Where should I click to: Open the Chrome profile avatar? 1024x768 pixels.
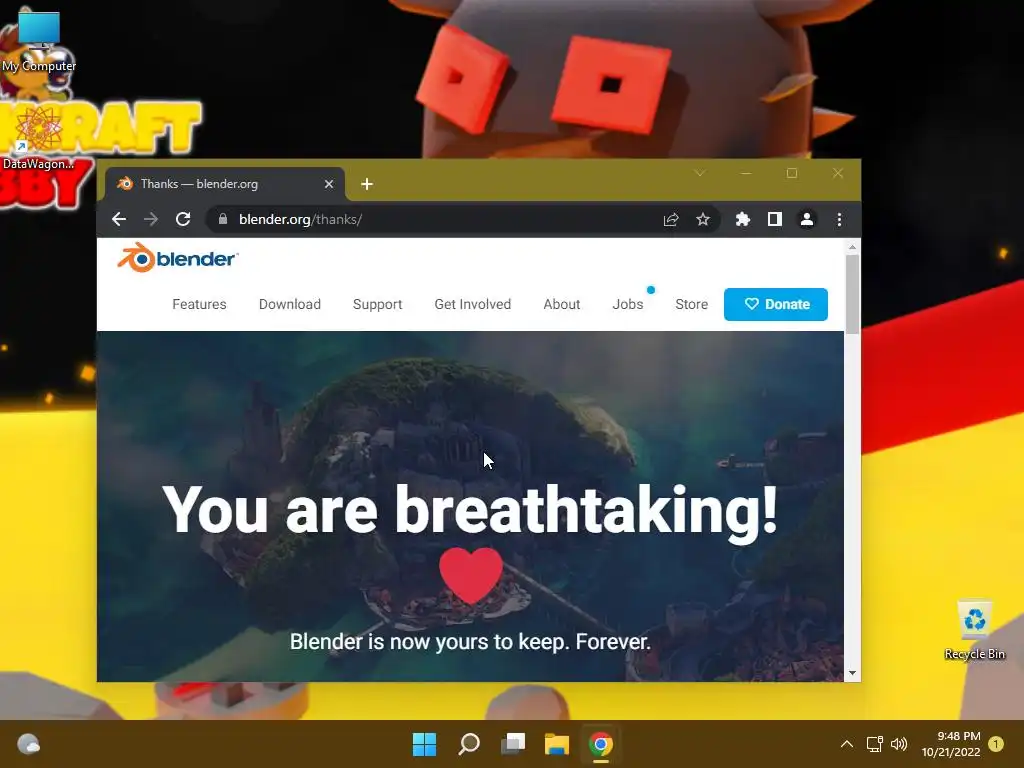(807, 219)
